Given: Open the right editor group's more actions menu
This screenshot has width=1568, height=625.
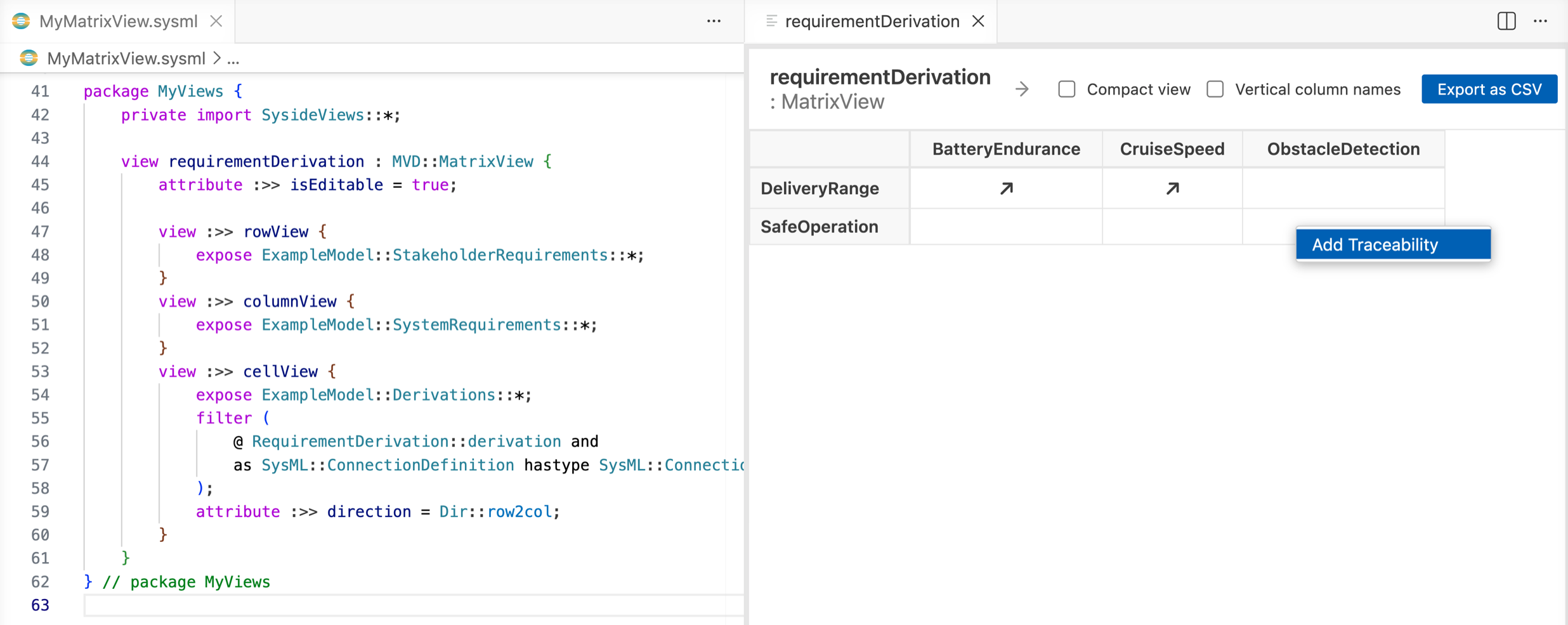Looking at the screenshot, I should pyautogui.click(x=1541, y=21).
